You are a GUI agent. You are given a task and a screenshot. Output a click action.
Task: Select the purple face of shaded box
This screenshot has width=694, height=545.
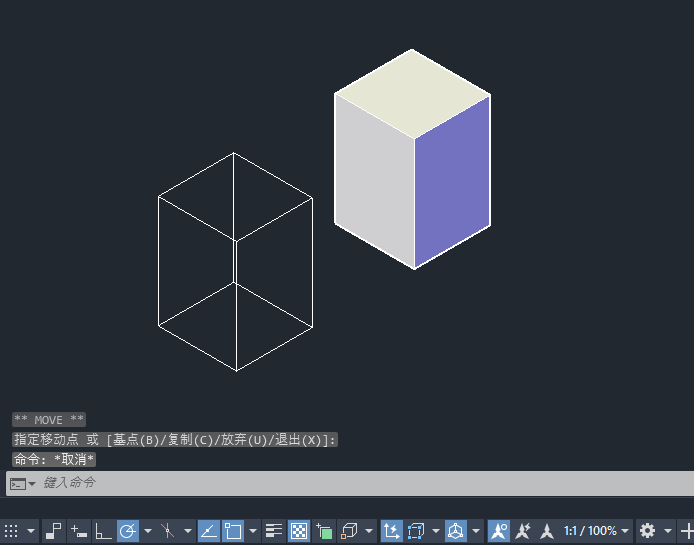click(x=452, y=180)
